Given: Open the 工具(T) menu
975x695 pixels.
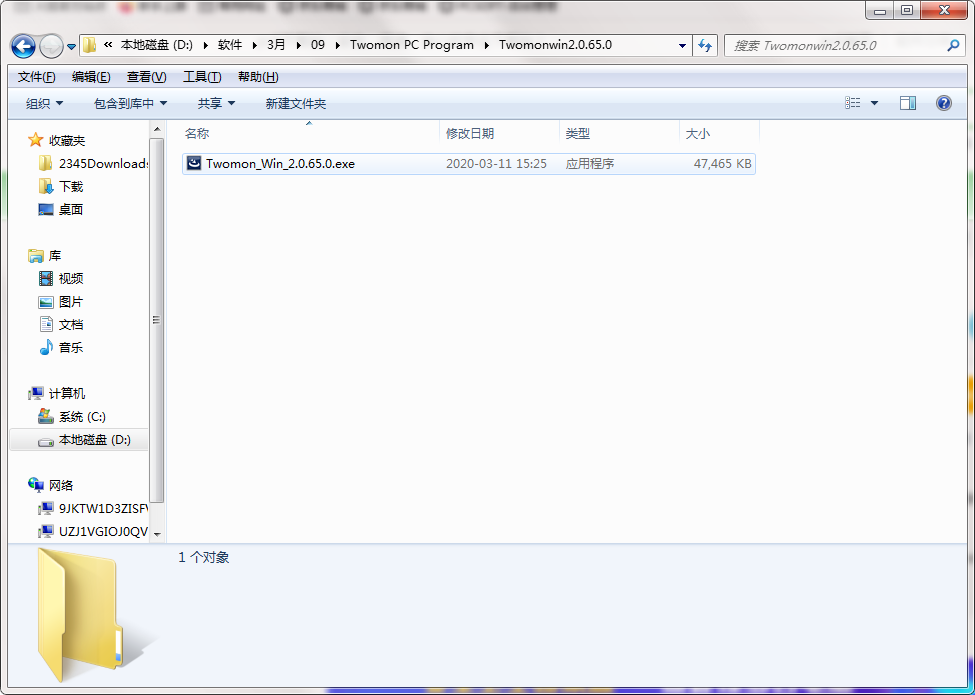Looking at the screenshot, I should (x=202, y=76).
